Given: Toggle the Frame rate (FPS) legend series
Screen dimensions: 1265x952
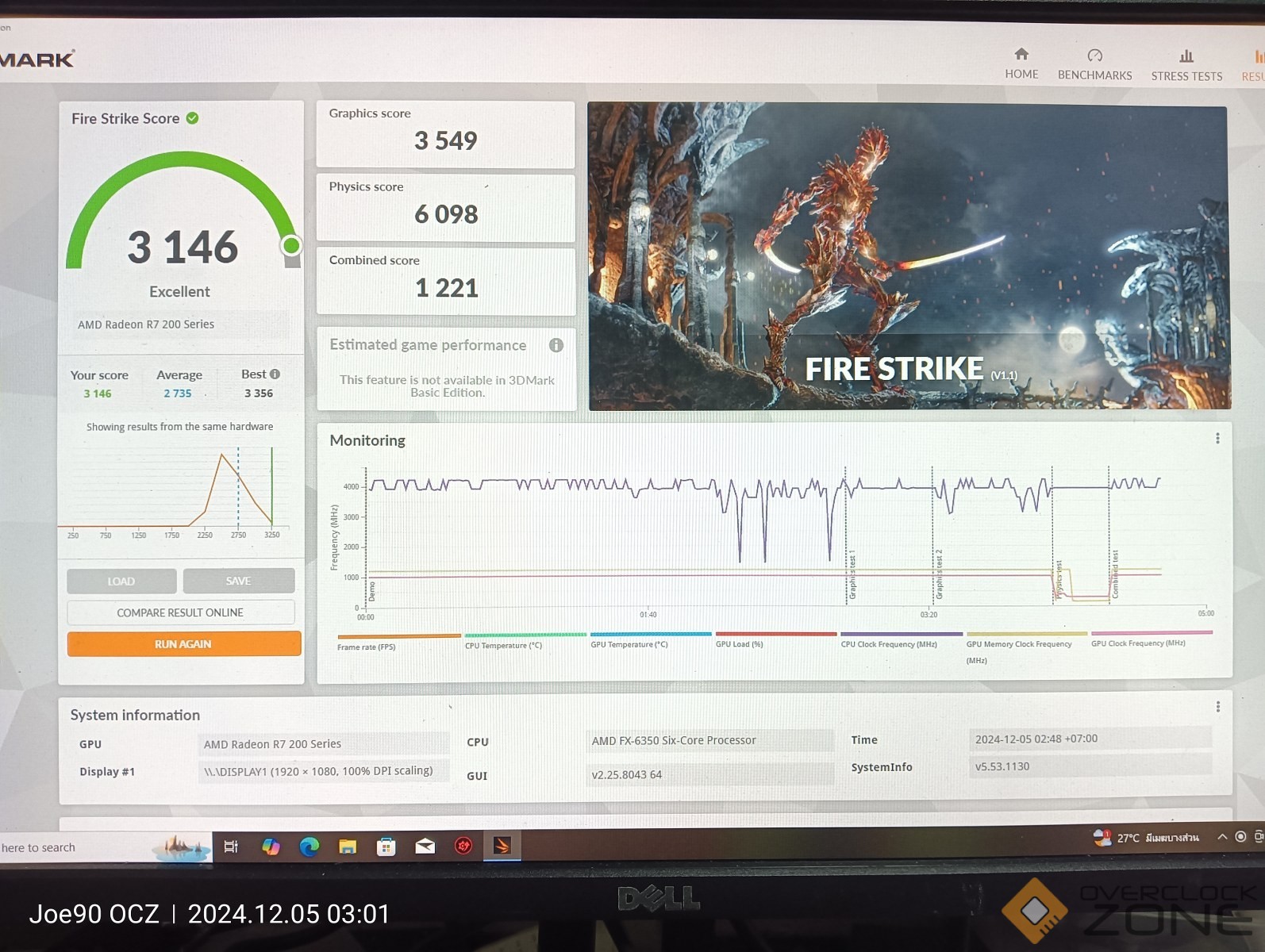Looking at the screenshot, I should click(398, 642).
